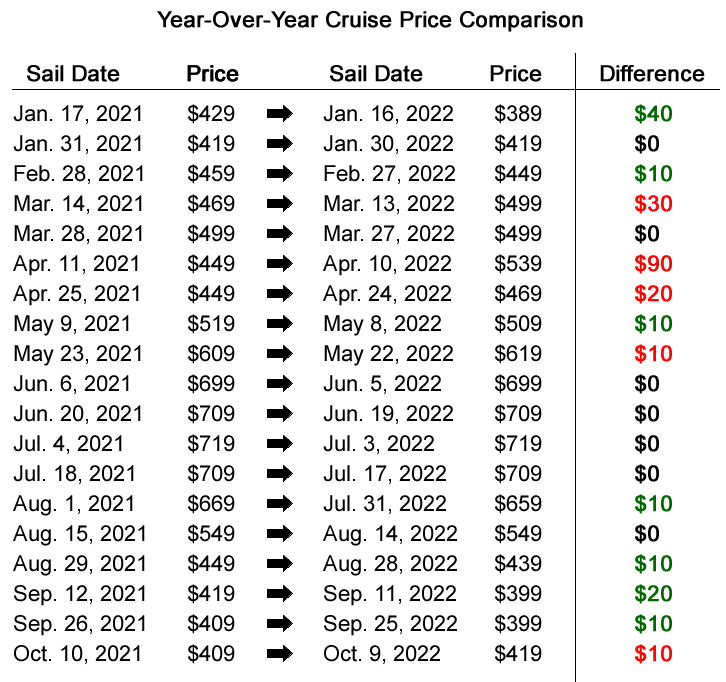Viewport: 726px width, 682px height.
Task: Select the Oct. 9, 2022 sail date
Action: pos(383,654)
